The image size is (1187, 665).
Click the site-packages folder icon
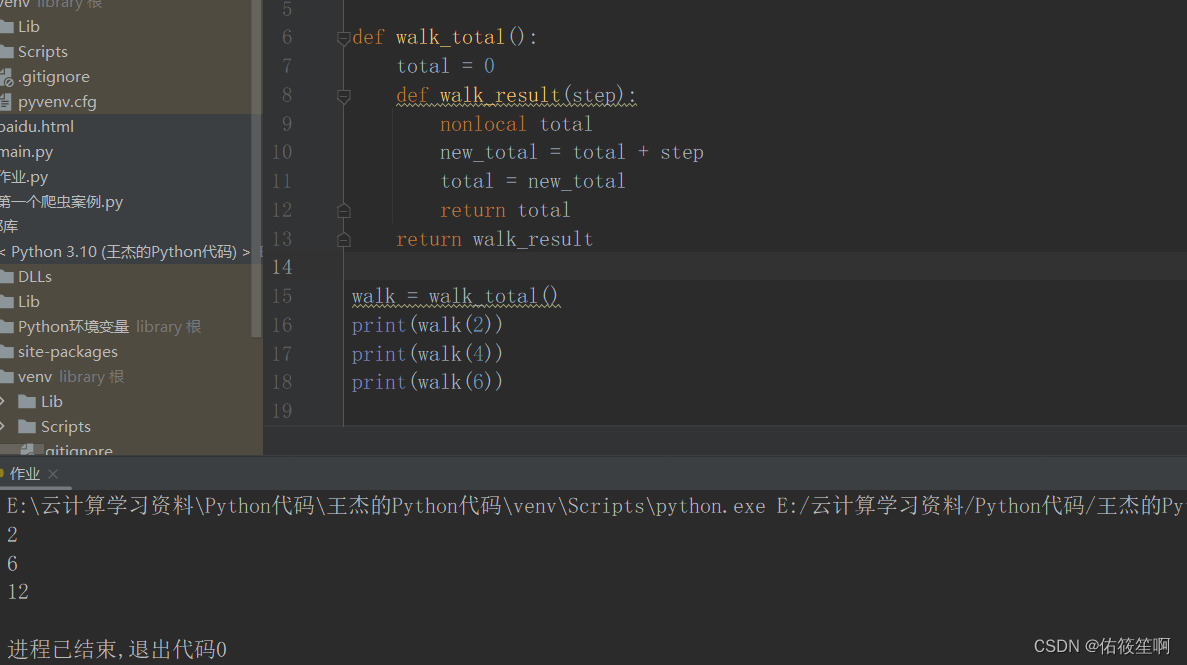(x=7, y=351)
